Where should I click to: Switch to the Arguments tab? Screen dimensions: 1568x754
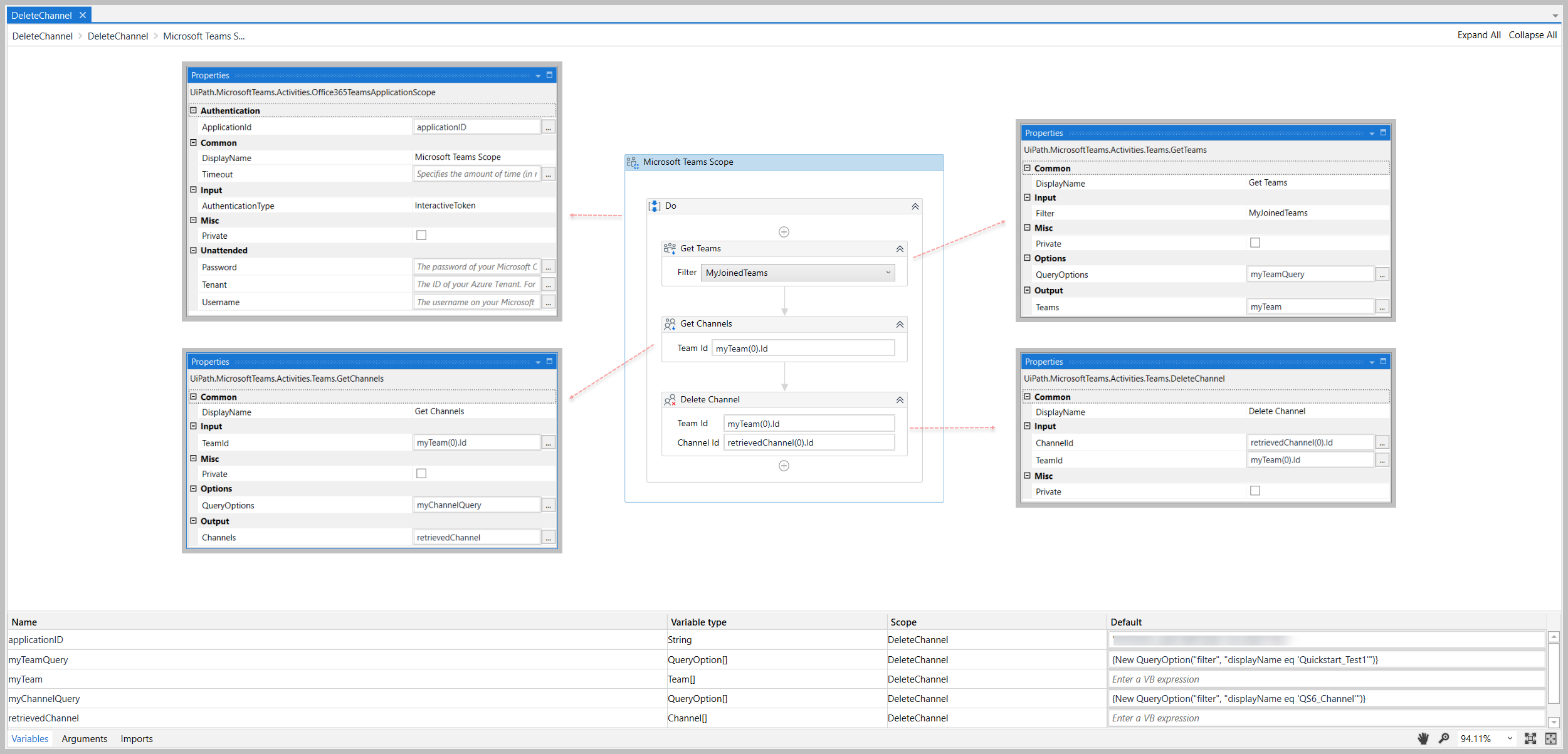pos(85,739)
